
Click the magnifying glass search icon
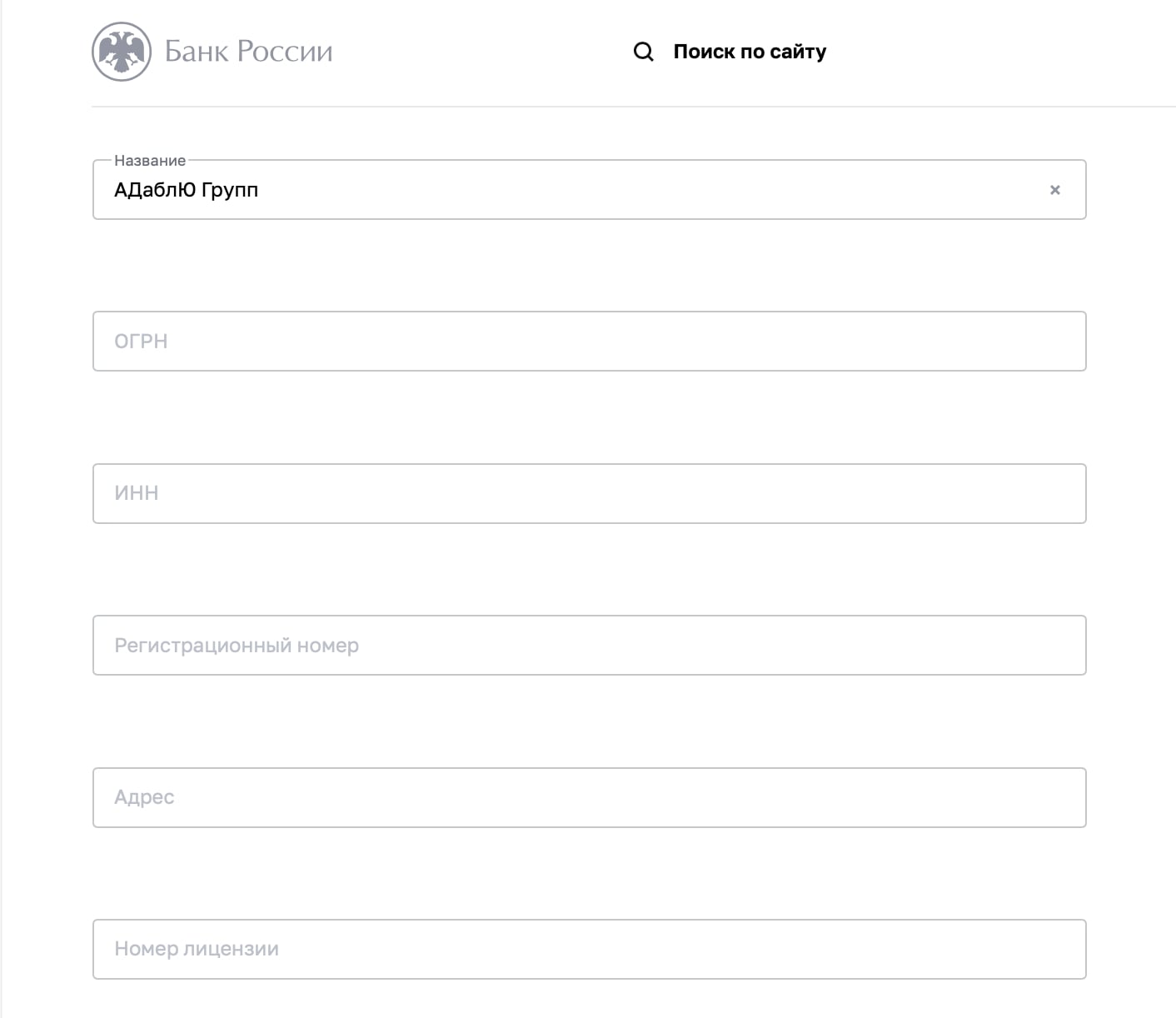point(644,52)
